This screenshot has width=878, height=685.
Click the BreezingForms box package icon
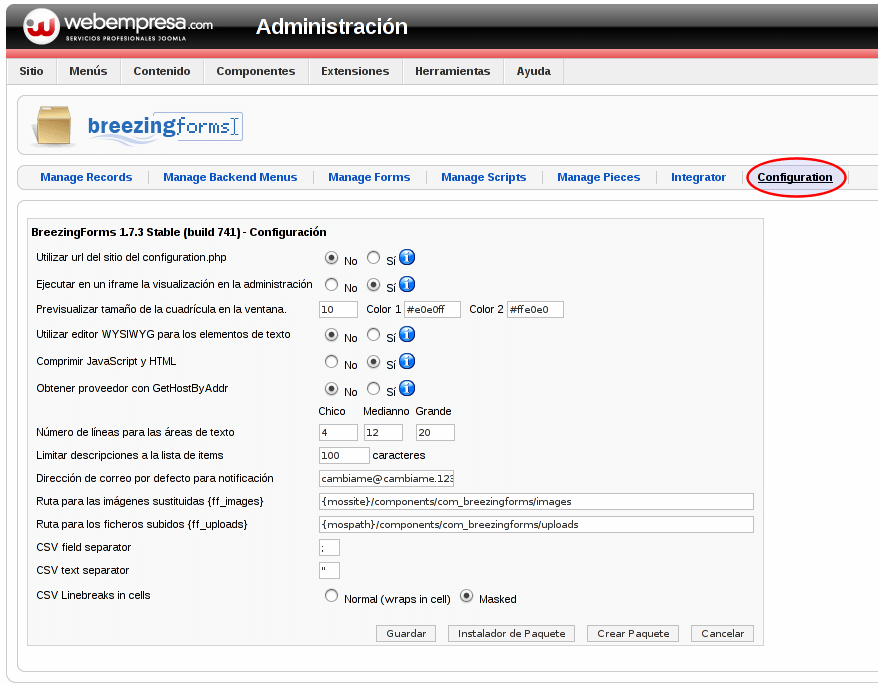click(53, 126)
